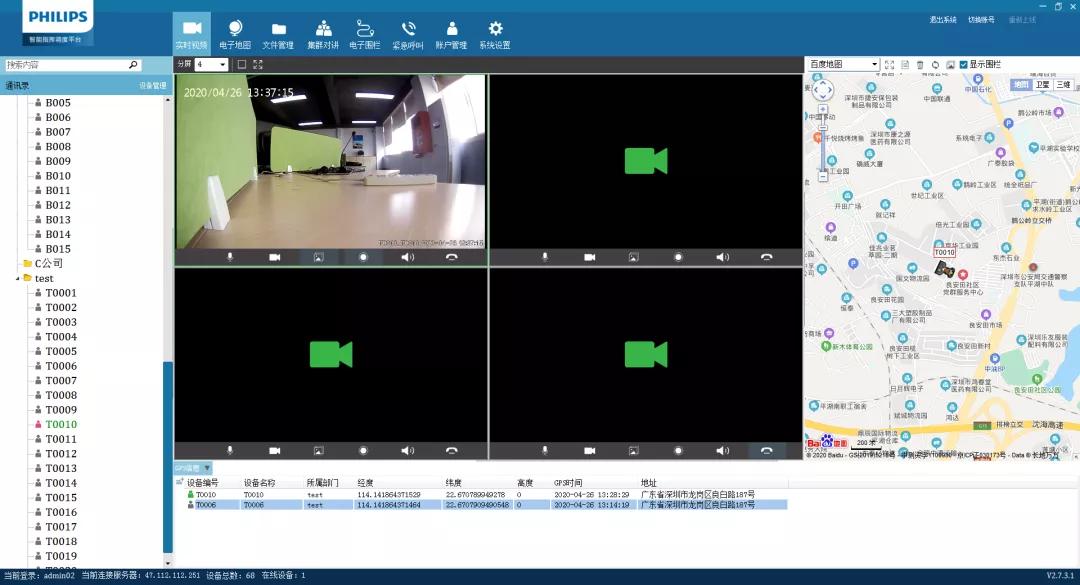The height and width of the screenshot is (585, 1080).
Task: Mute speaker in the top-left video pane
Action: tap(407, 257)
